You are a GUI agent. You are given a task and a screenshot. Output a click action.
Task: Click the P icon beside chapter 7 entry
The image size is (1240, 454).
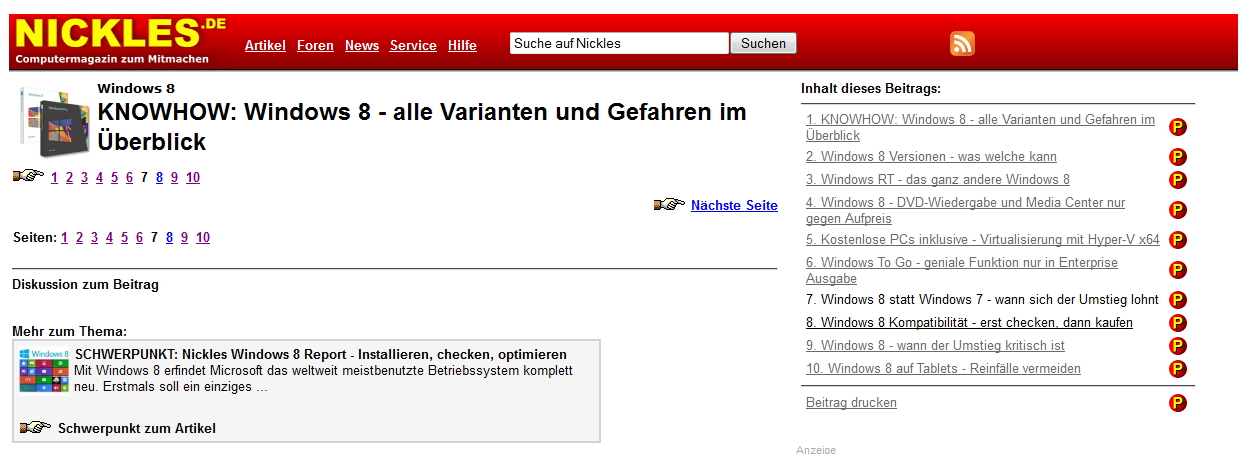[x=1178, y=300]
